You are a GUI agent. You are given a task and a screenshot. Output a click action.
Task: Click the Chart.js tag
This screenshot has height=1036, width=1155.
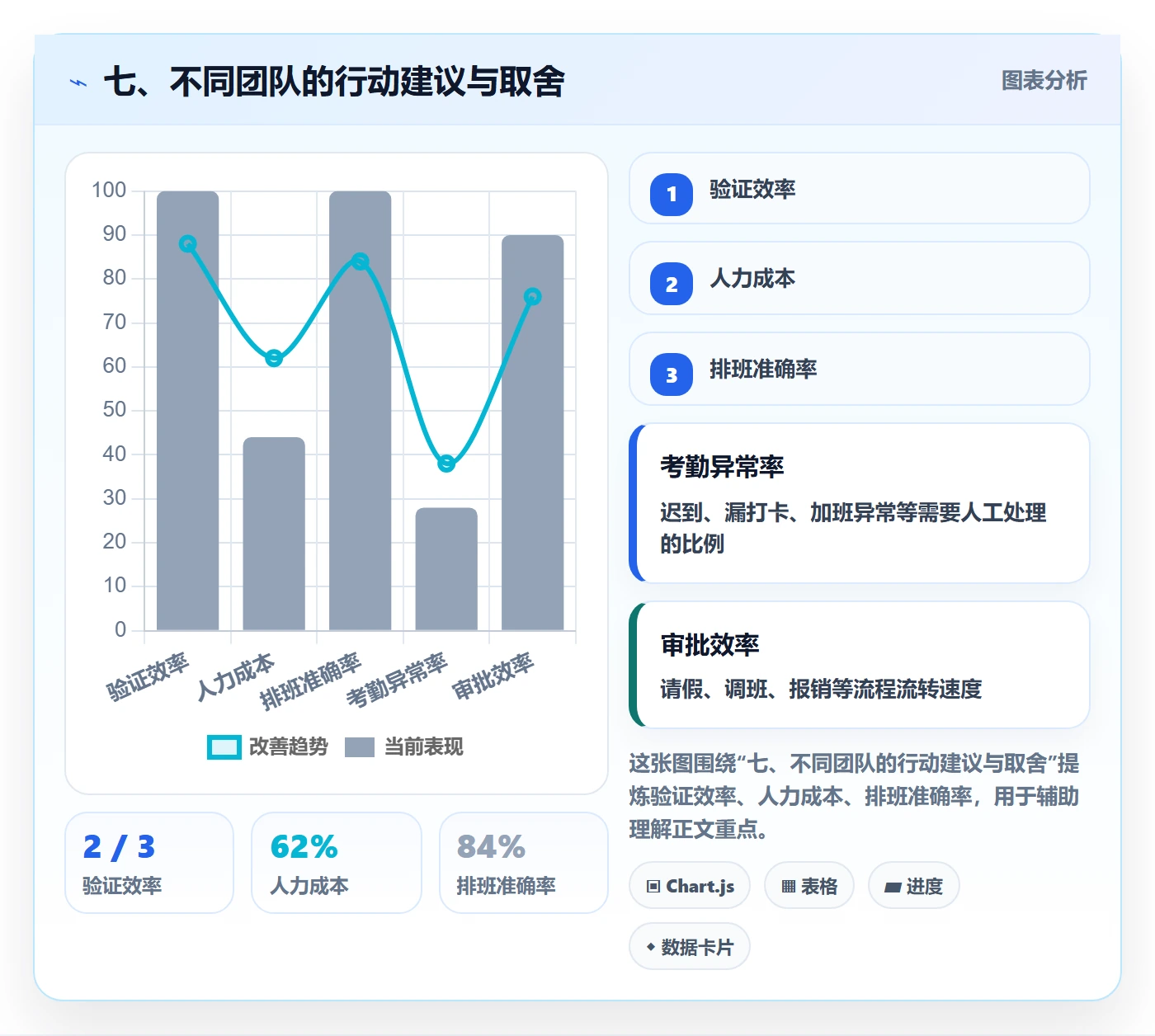(x=690, y=886)
